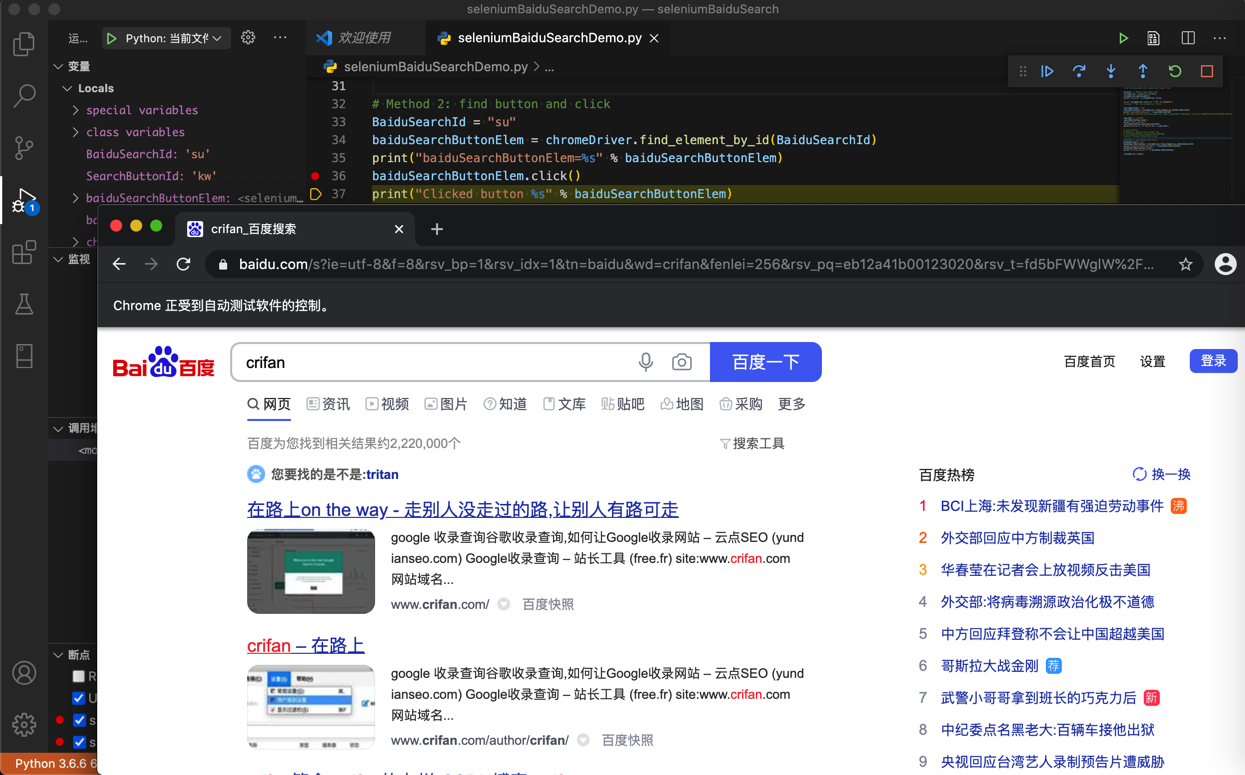Open Python debug configuration dropdown
1245x775 pixels.
[x=166, y=38]
